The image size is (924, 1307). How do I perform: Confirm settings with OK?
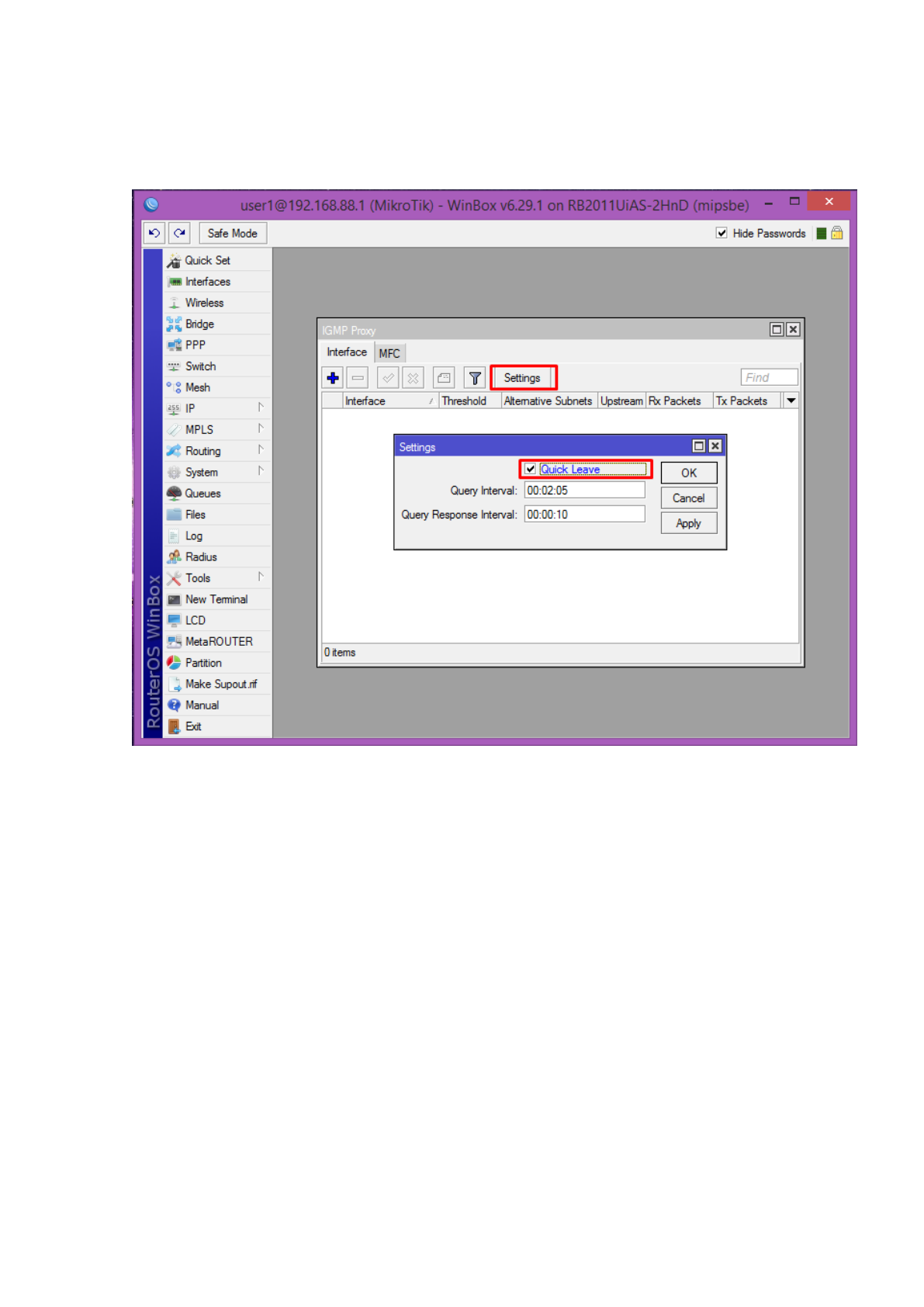[689, 473]
